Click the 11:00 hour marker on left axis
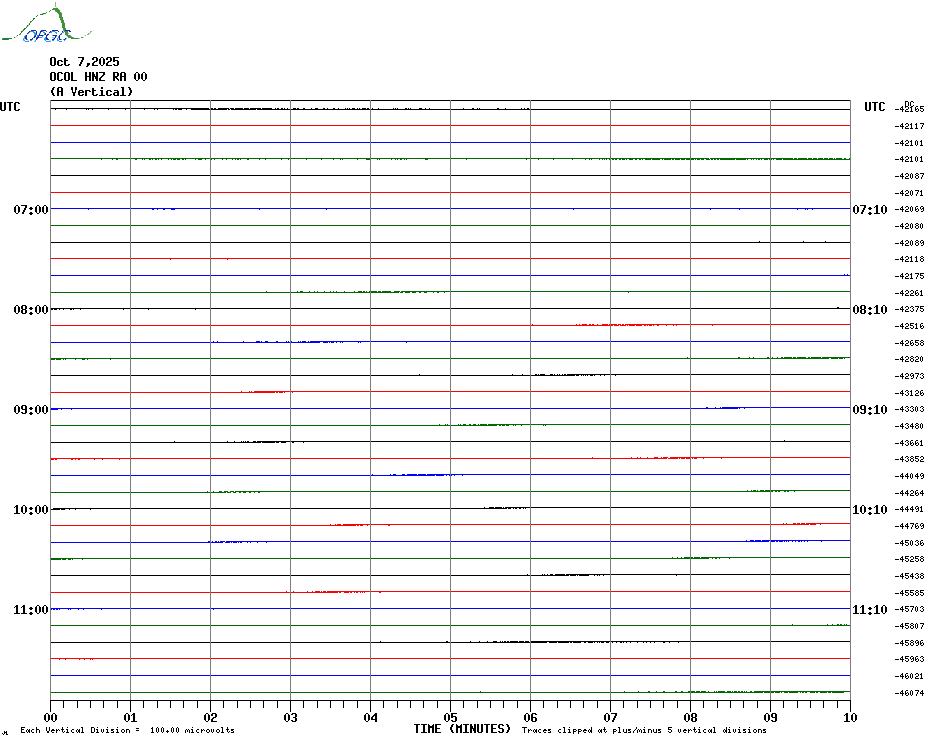Screen dimensions: 930x744 tap(30, 610)
